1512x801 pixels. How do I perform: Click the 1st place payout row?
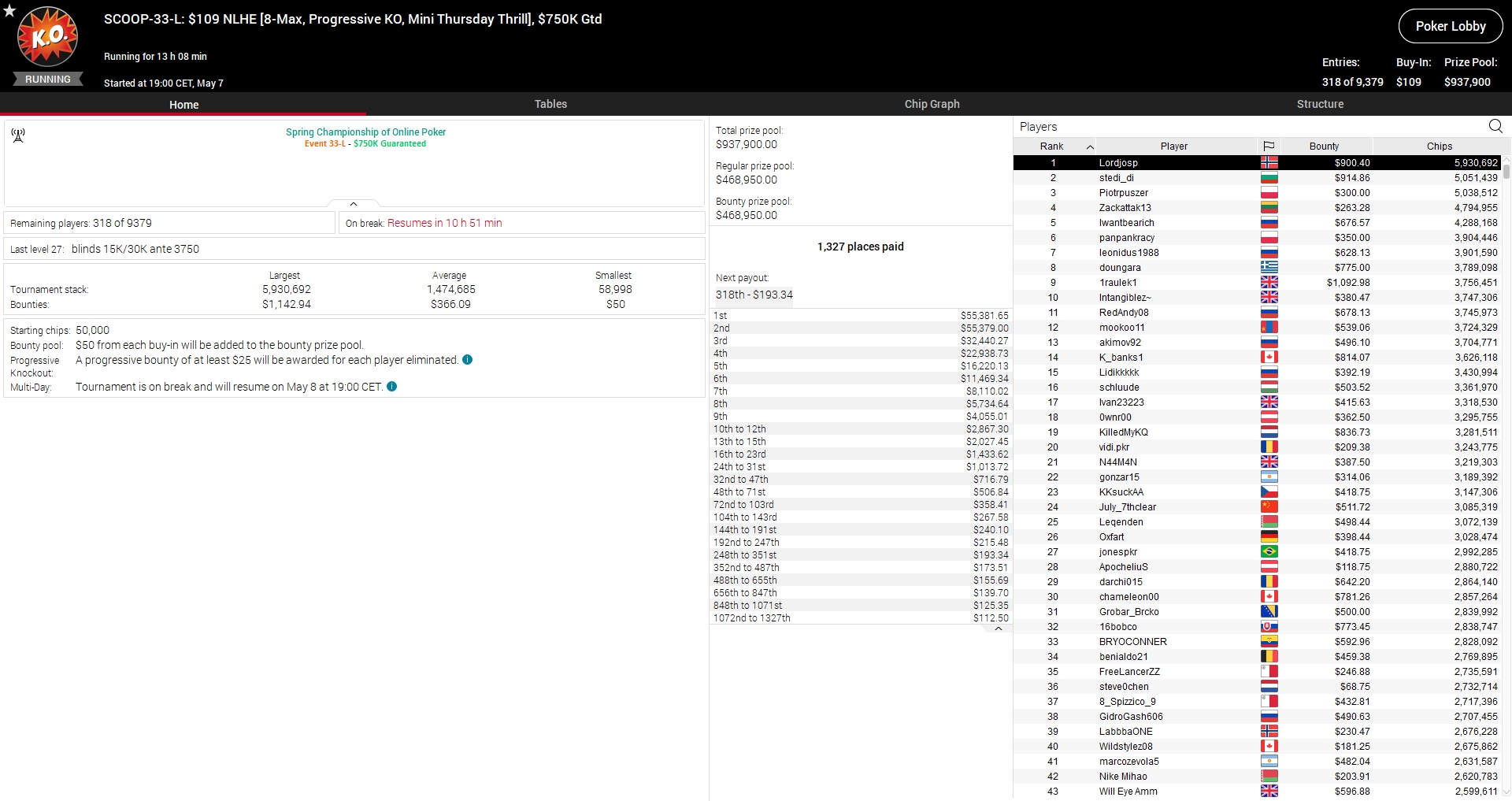click(x=861, y=316)
